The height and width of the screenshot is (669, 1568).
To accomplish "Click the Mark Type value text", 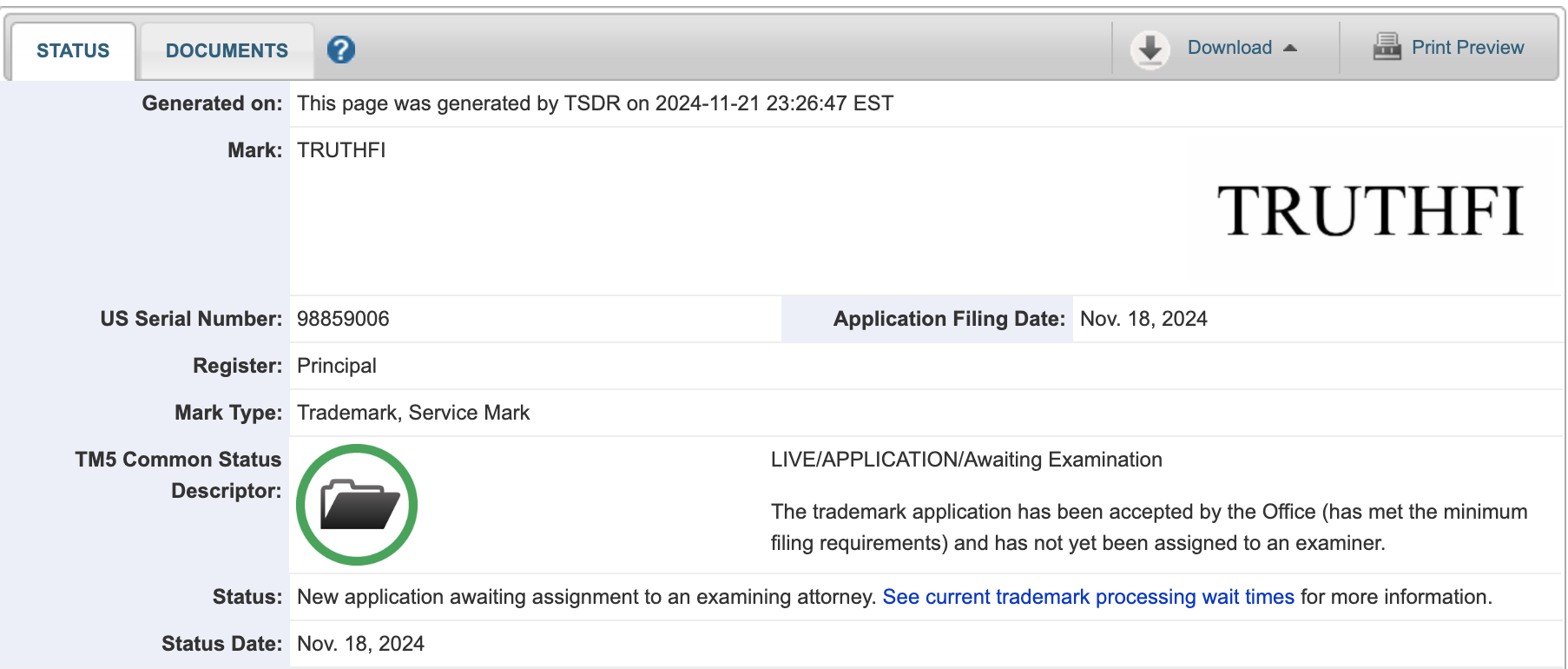I will 413,413.
